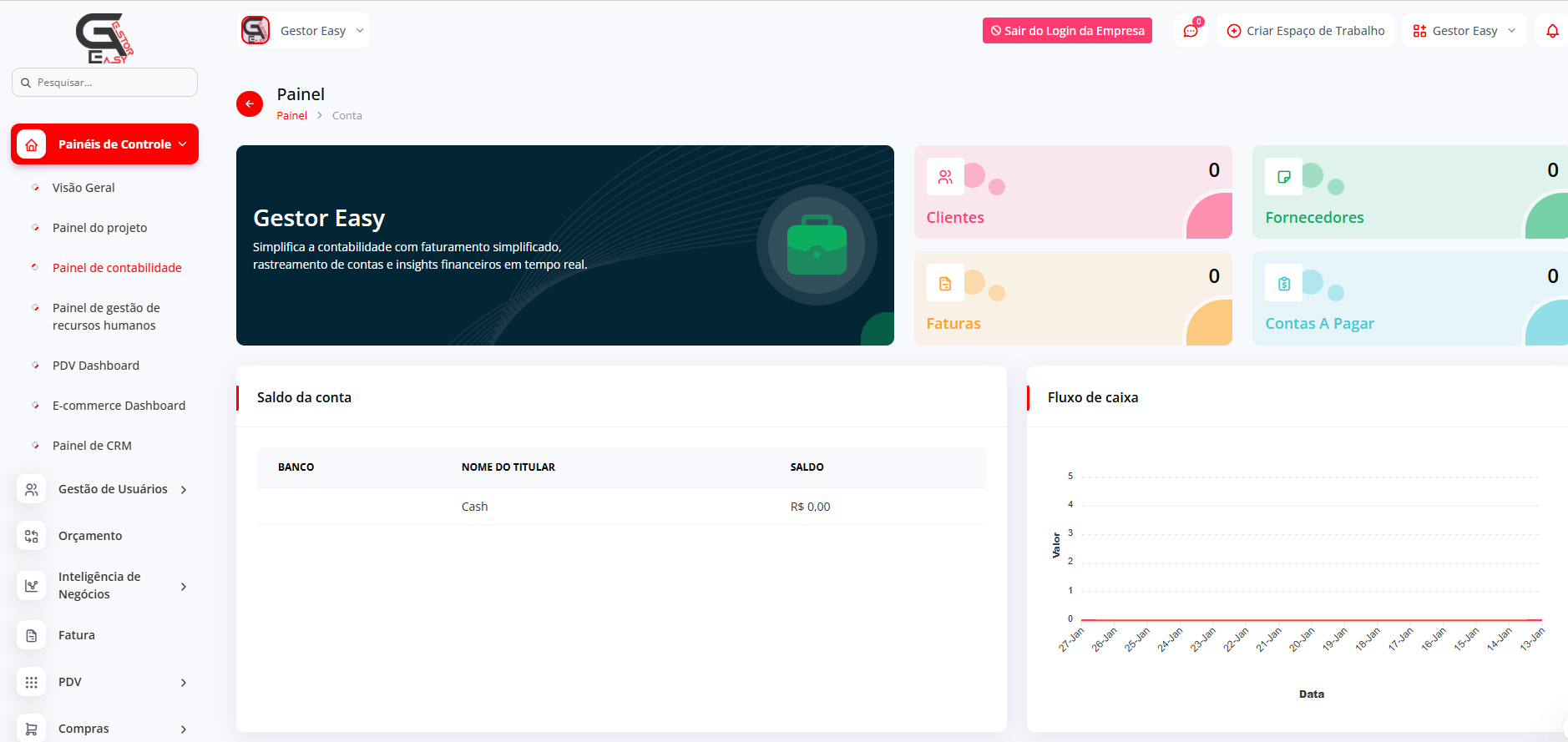Viewport: 1568px width, 742px height.
Task: Expand the PDV sidebar submenu
Action: 183,683
